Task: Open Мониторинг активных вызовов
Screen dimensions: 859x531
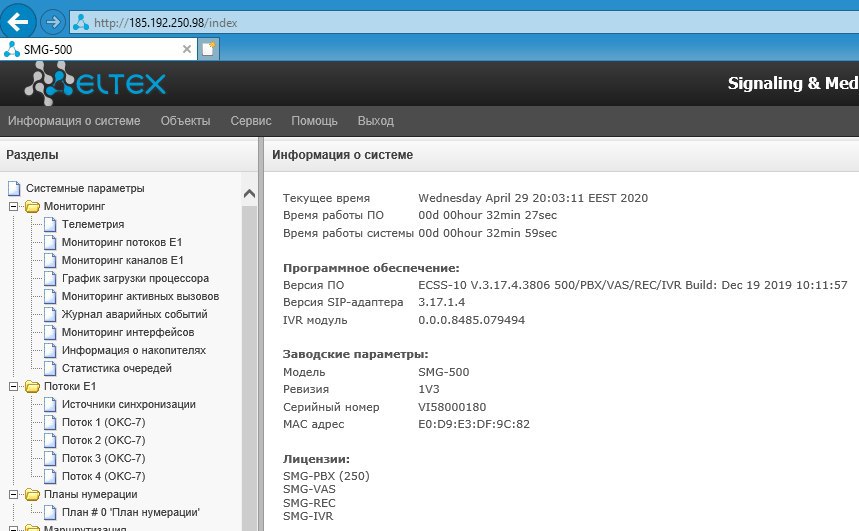Action: pyautogui.click(x=140, y=296)
